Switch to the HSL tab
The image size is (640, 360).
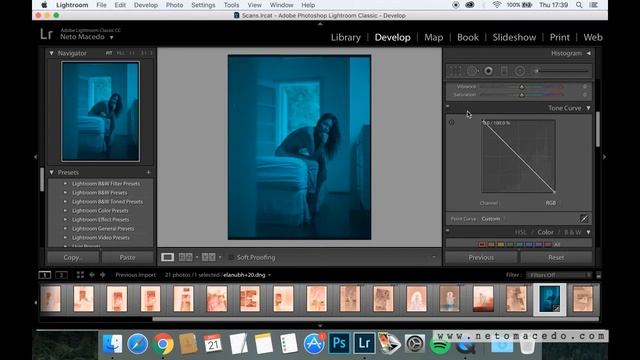520,232
